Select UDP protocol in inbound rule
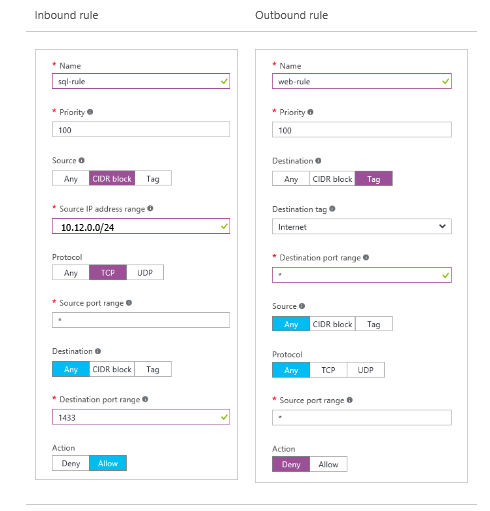Screen dimensions: 490x511 point(145,273)
